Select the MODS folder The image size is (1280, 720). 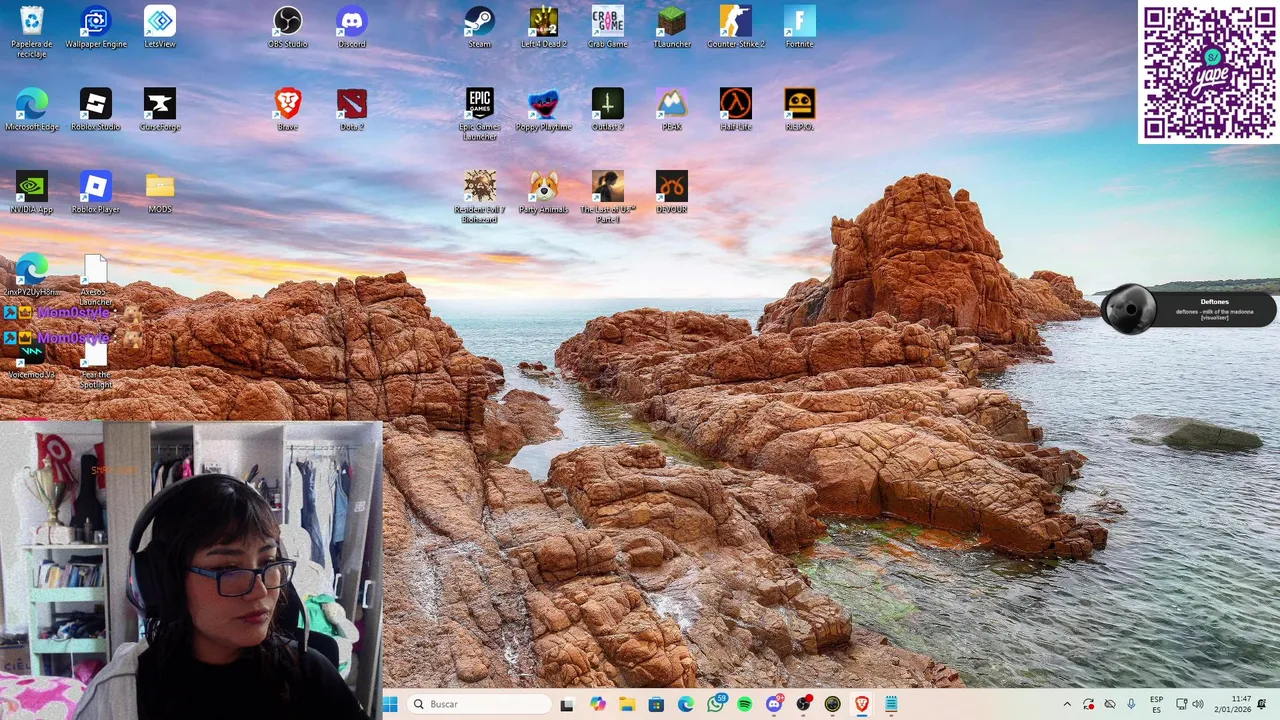coord(160,192)
